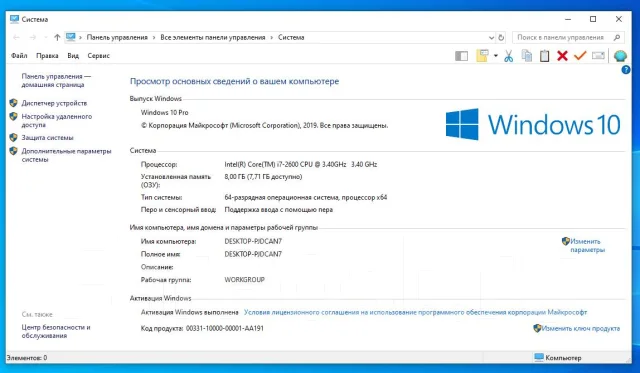Click Активация Windows выполнена text
The width and height of the screenshot is (640, 373).
click(x=189, y=312)
